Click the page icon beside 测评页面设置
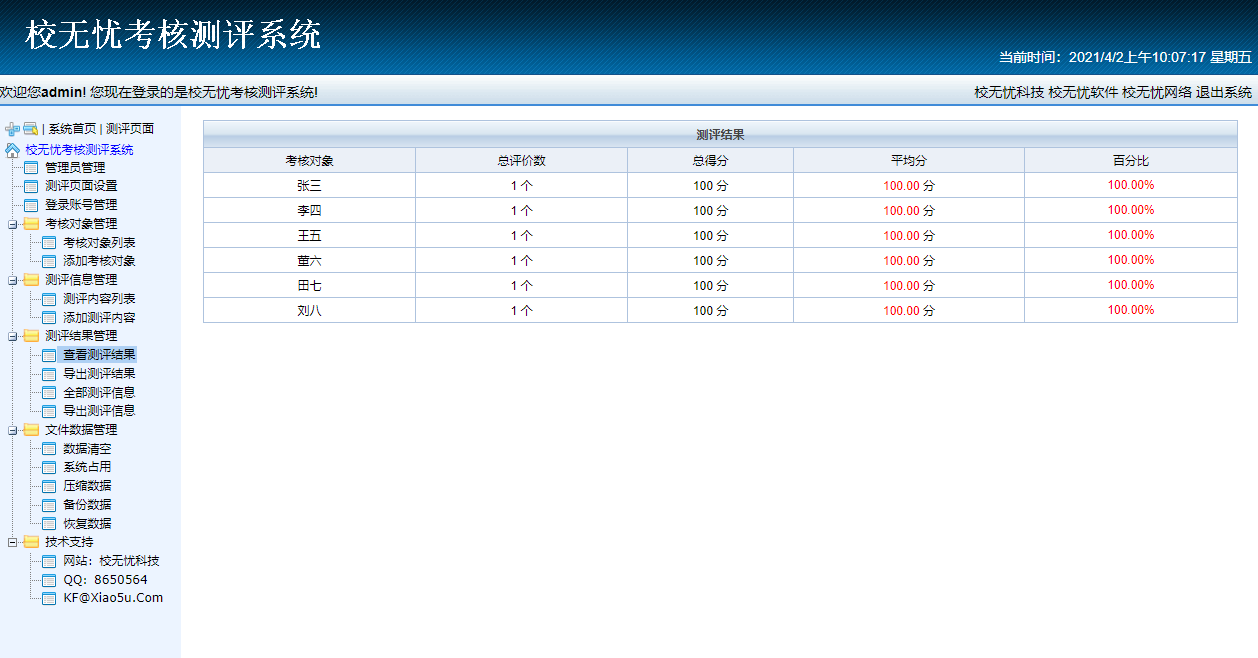The width and height of the screenshot is (1258, 658). click(x=30, y=186)
